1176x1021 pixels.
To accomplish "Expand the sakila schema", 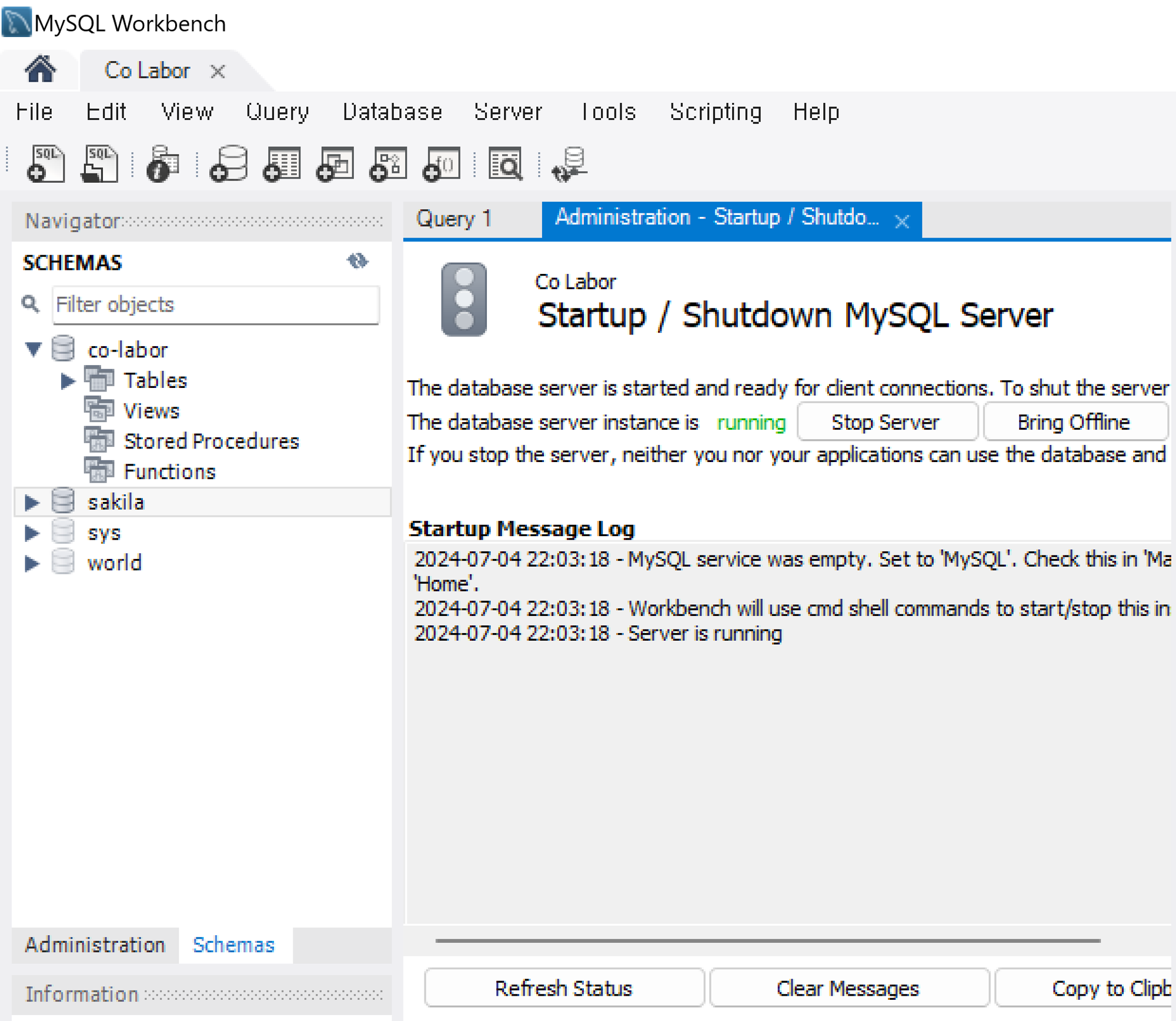I will (32, 502).
